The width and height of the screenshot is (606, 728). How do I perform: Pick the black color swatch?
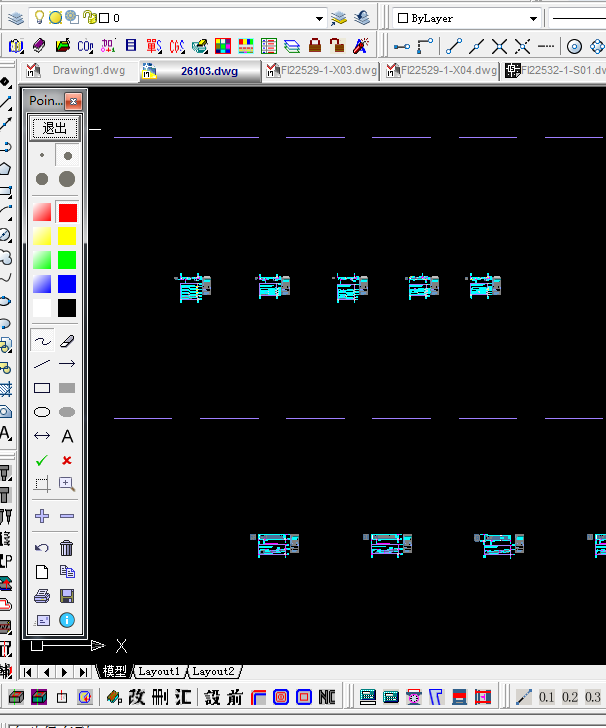pos(67,308)
